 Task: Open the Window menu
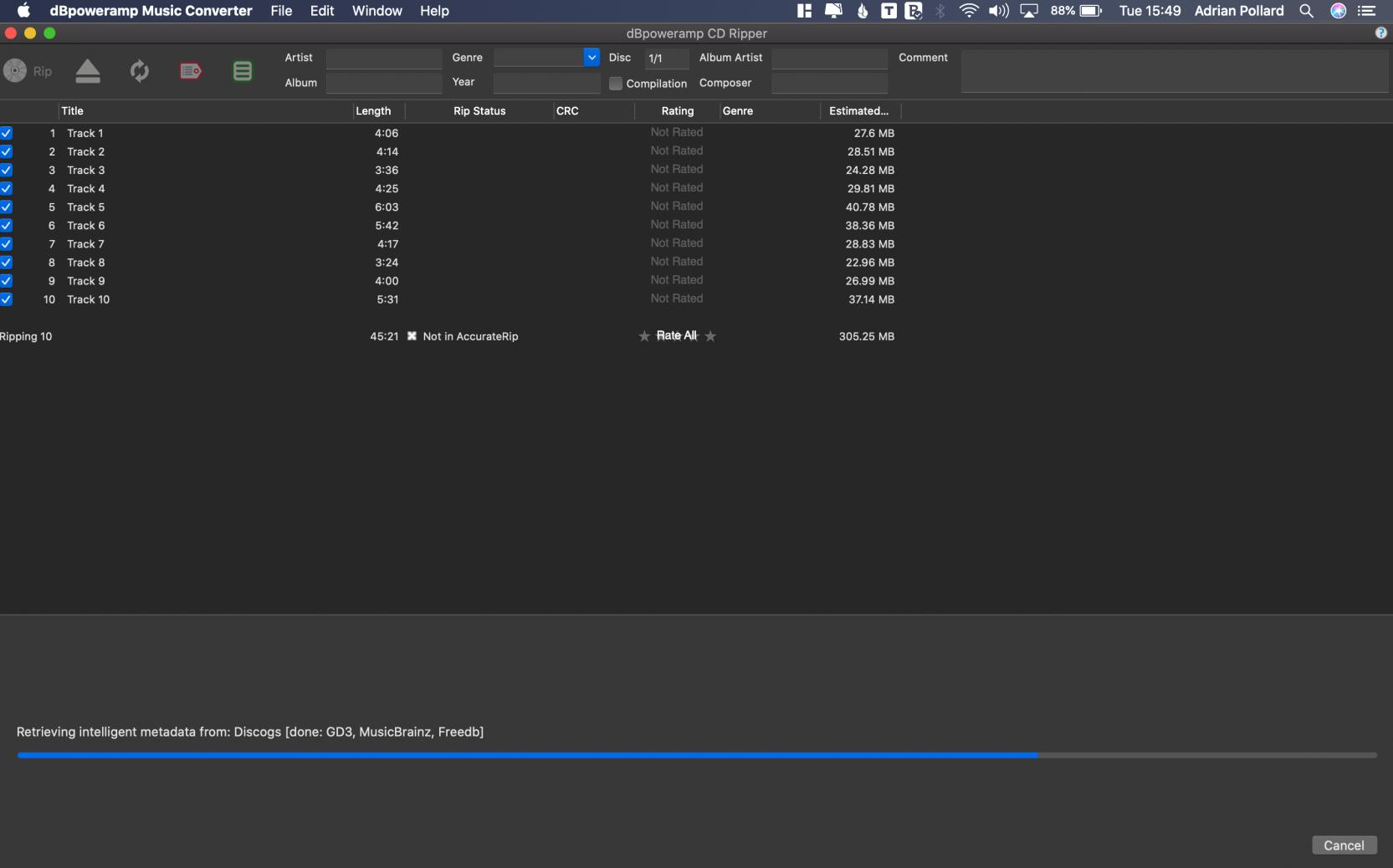[x=376, y=11]
